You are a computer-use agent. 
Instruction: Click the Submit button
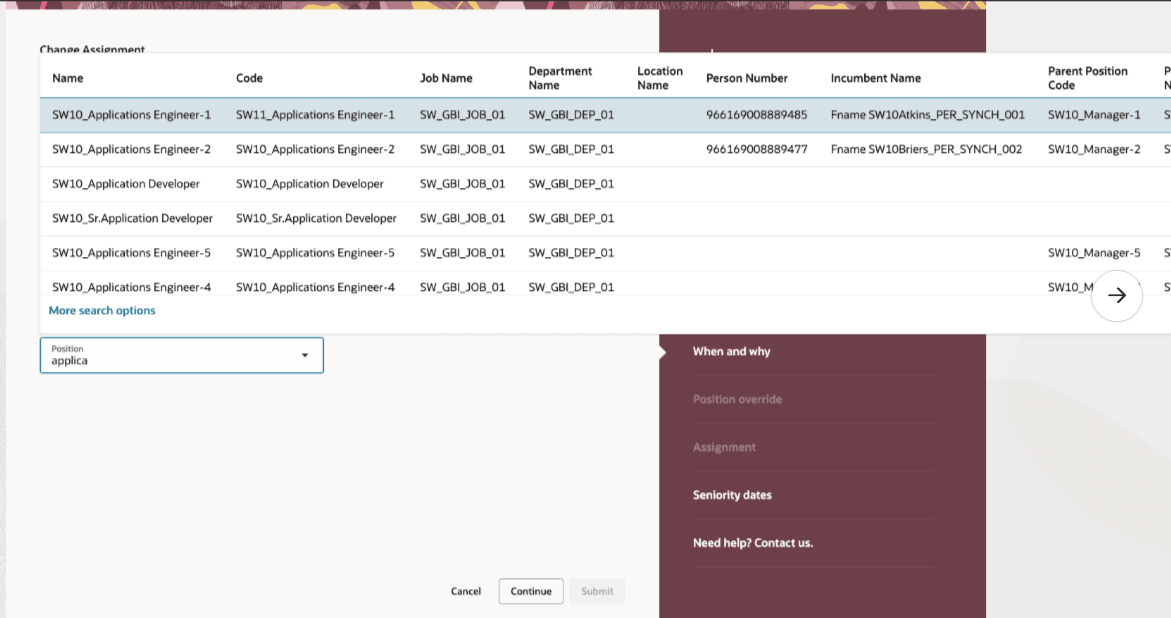click(x=597, y=591)
